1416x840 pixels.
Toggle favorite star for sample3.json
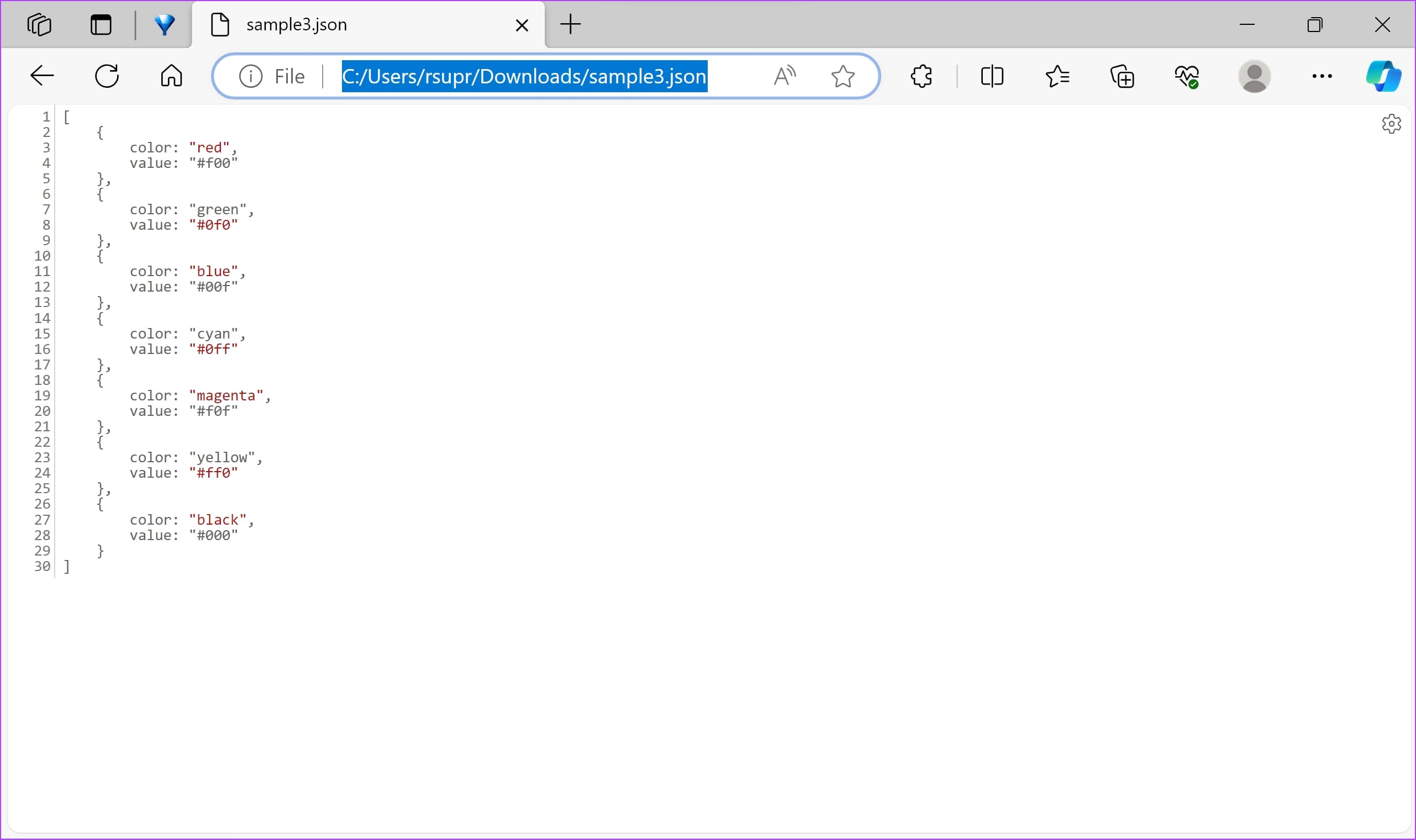842,75
